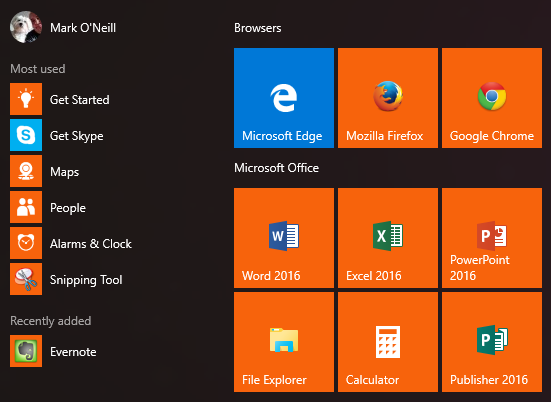Click the Recently added section heading
The image size is (551, 402).
point(51,321)
